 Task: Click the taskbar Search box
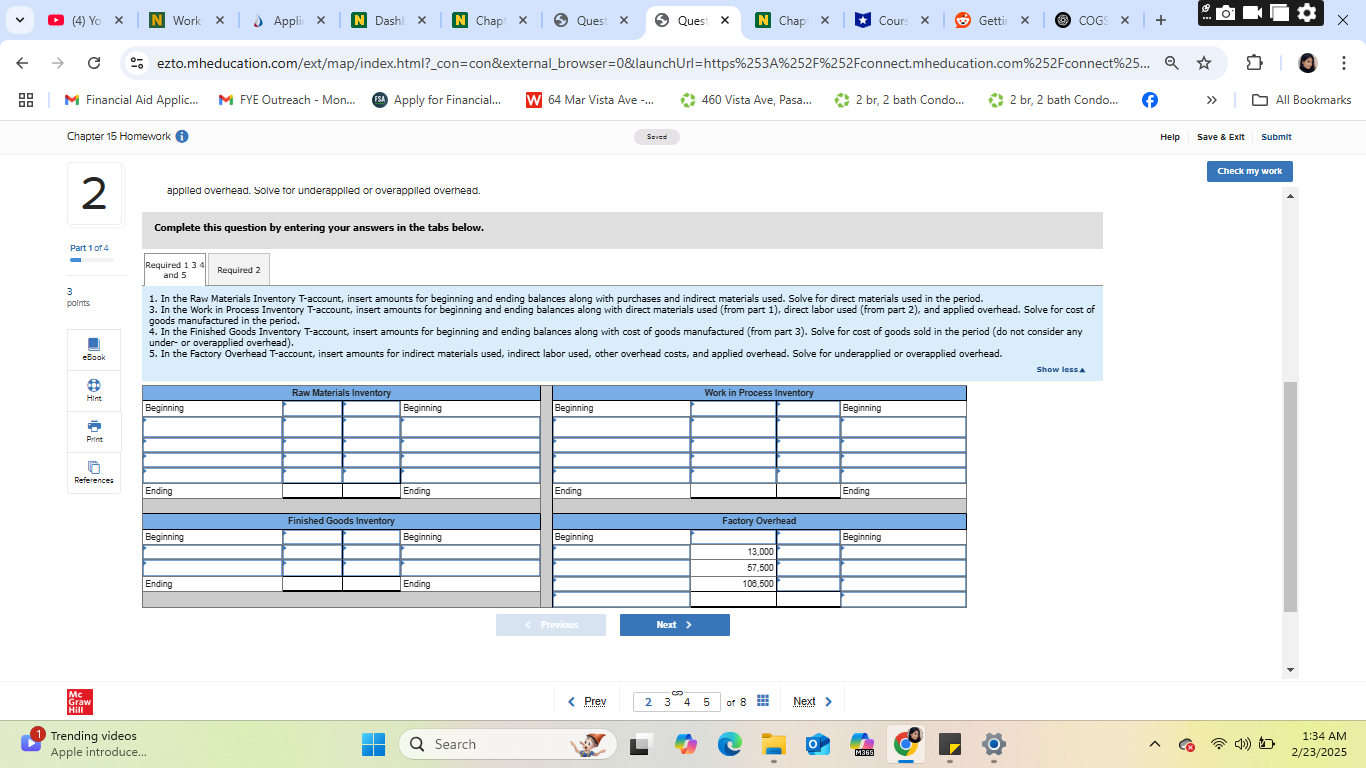[509, 744]
